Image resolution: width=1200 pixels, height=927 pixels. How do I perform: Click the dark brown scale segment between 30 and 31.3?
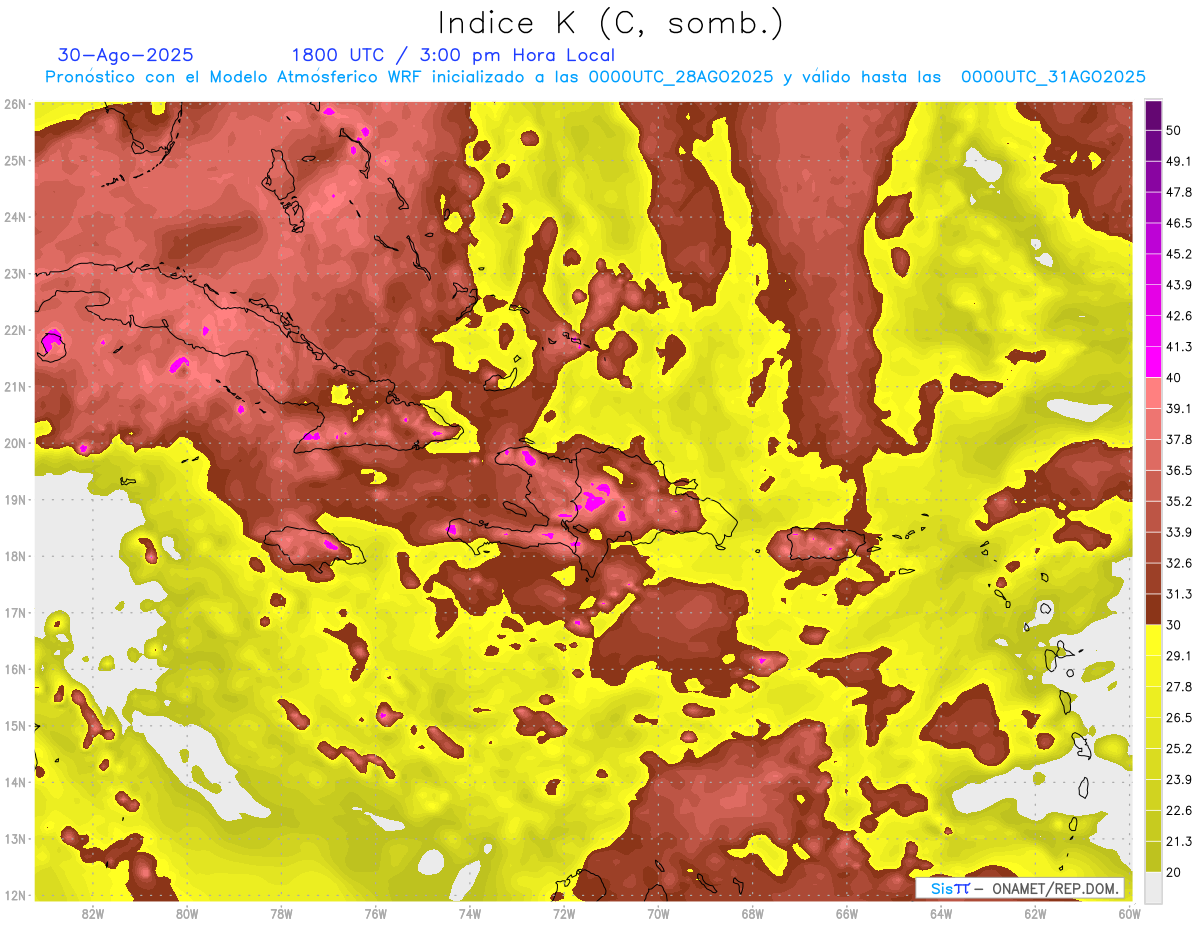[1153, 609]
